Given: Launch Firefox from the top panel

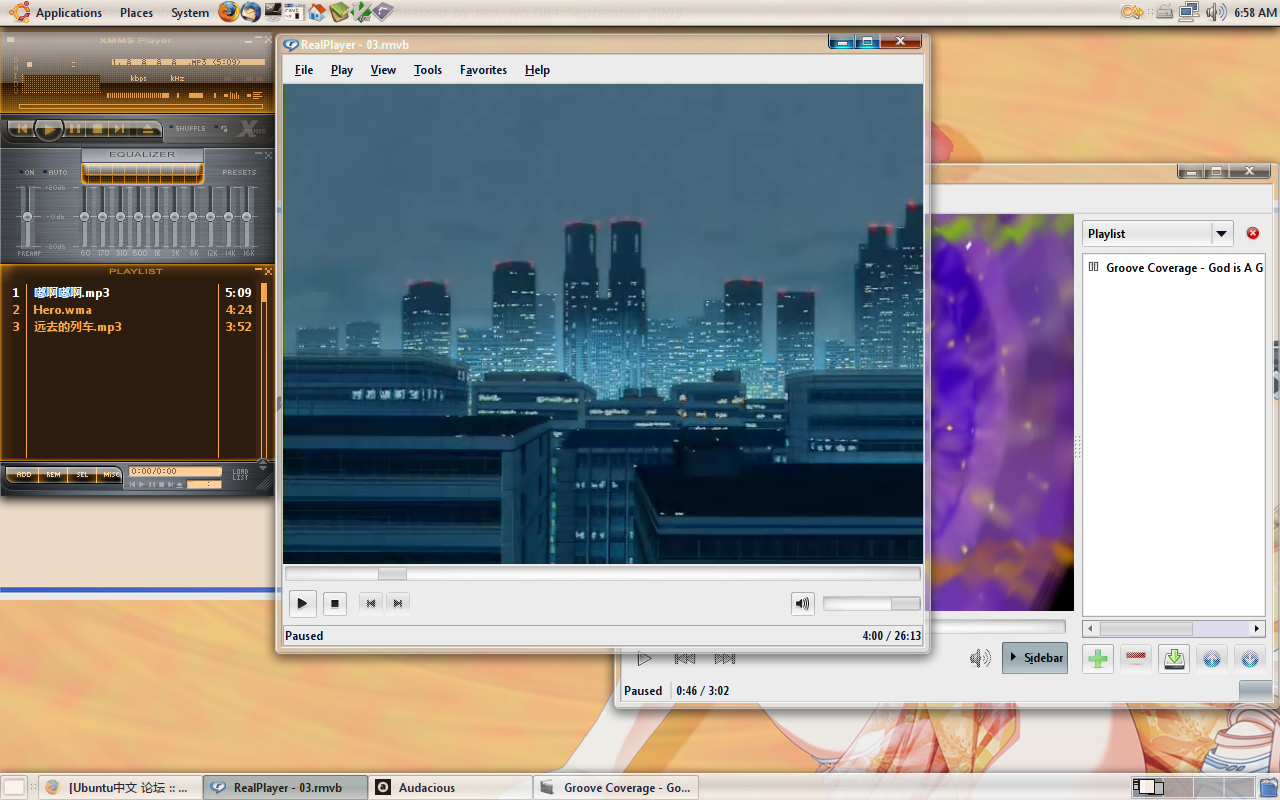Looking at the screenshot, I should pos(229,12).
